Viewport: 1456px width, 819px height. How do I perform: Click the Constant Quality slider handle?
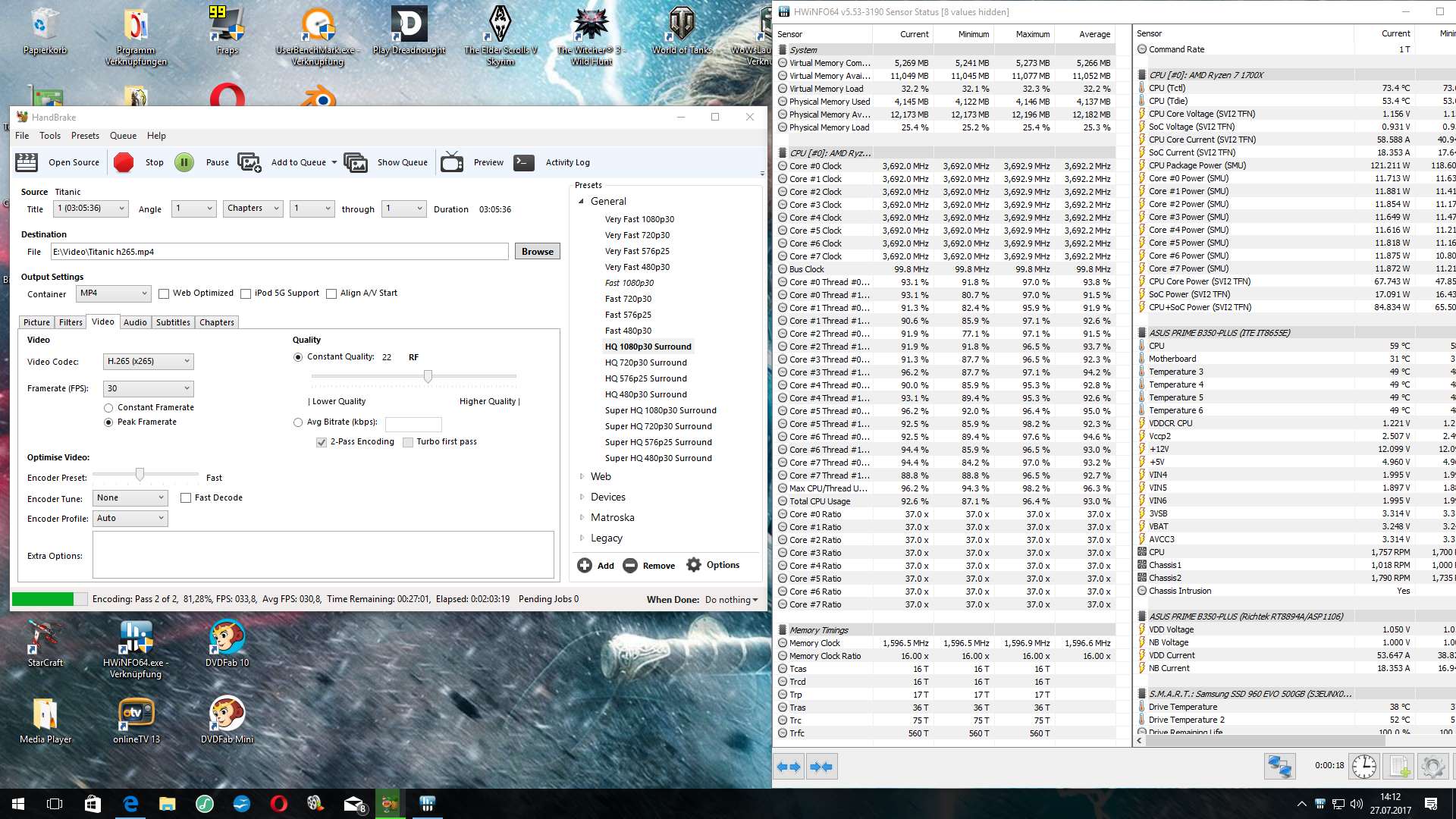tap(428, 376)
